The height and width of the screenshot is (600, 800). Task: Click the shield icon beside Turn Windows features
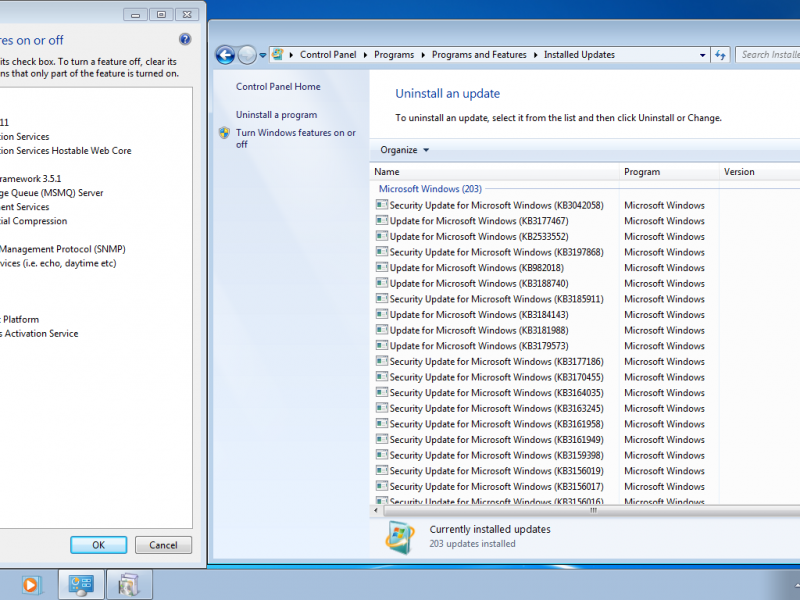pyautogui.click(x=224, y=133)
